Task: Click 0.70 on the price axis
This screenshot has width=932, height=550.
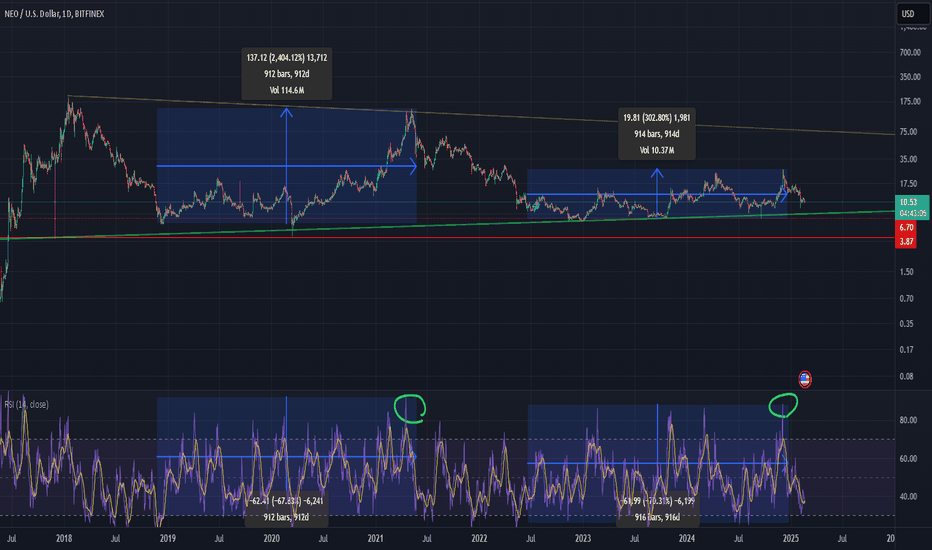Action: tap(907, 298)
